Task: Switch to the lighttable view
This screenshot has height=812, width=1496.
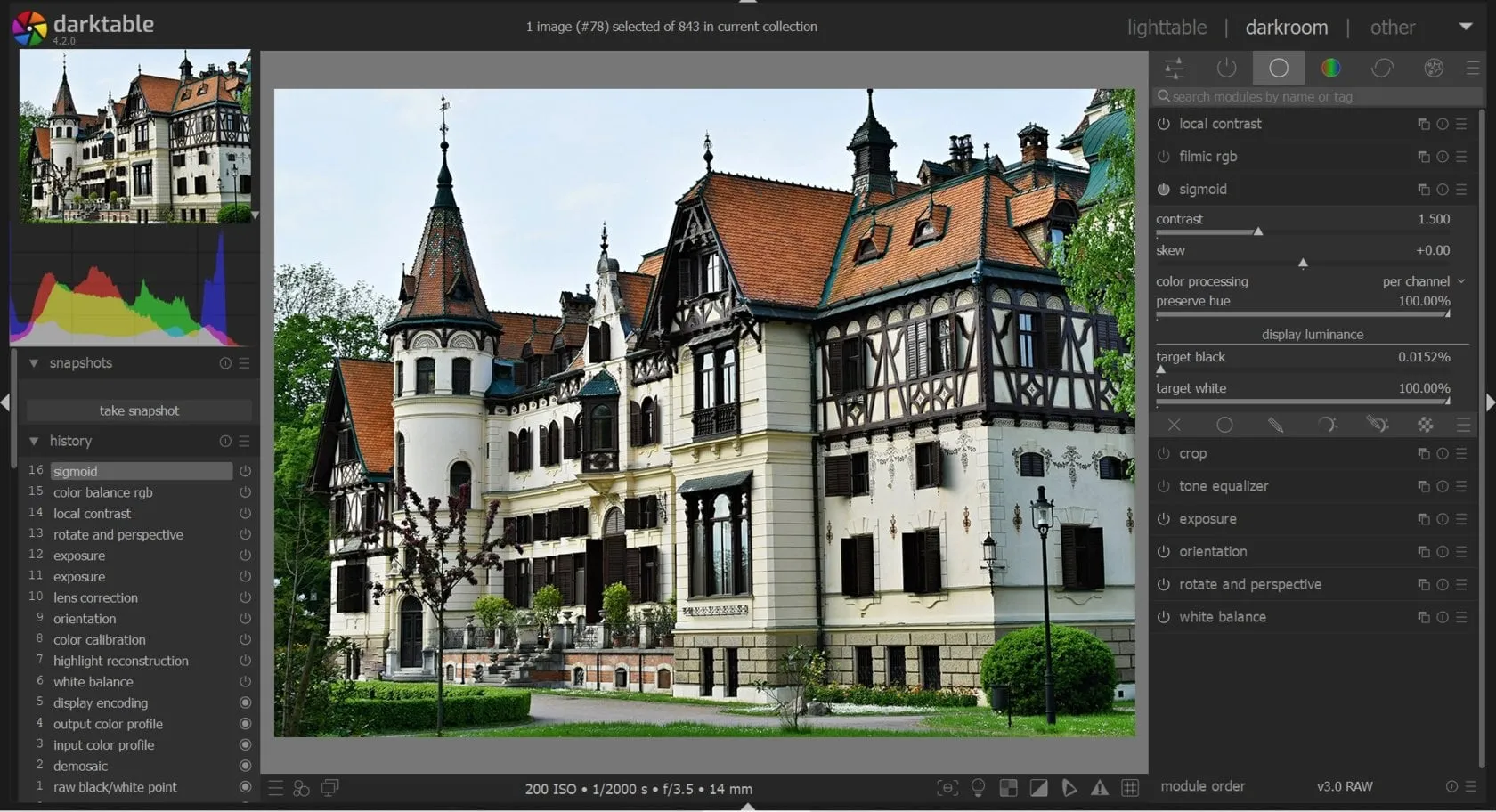Action: tap(1167, 28)
